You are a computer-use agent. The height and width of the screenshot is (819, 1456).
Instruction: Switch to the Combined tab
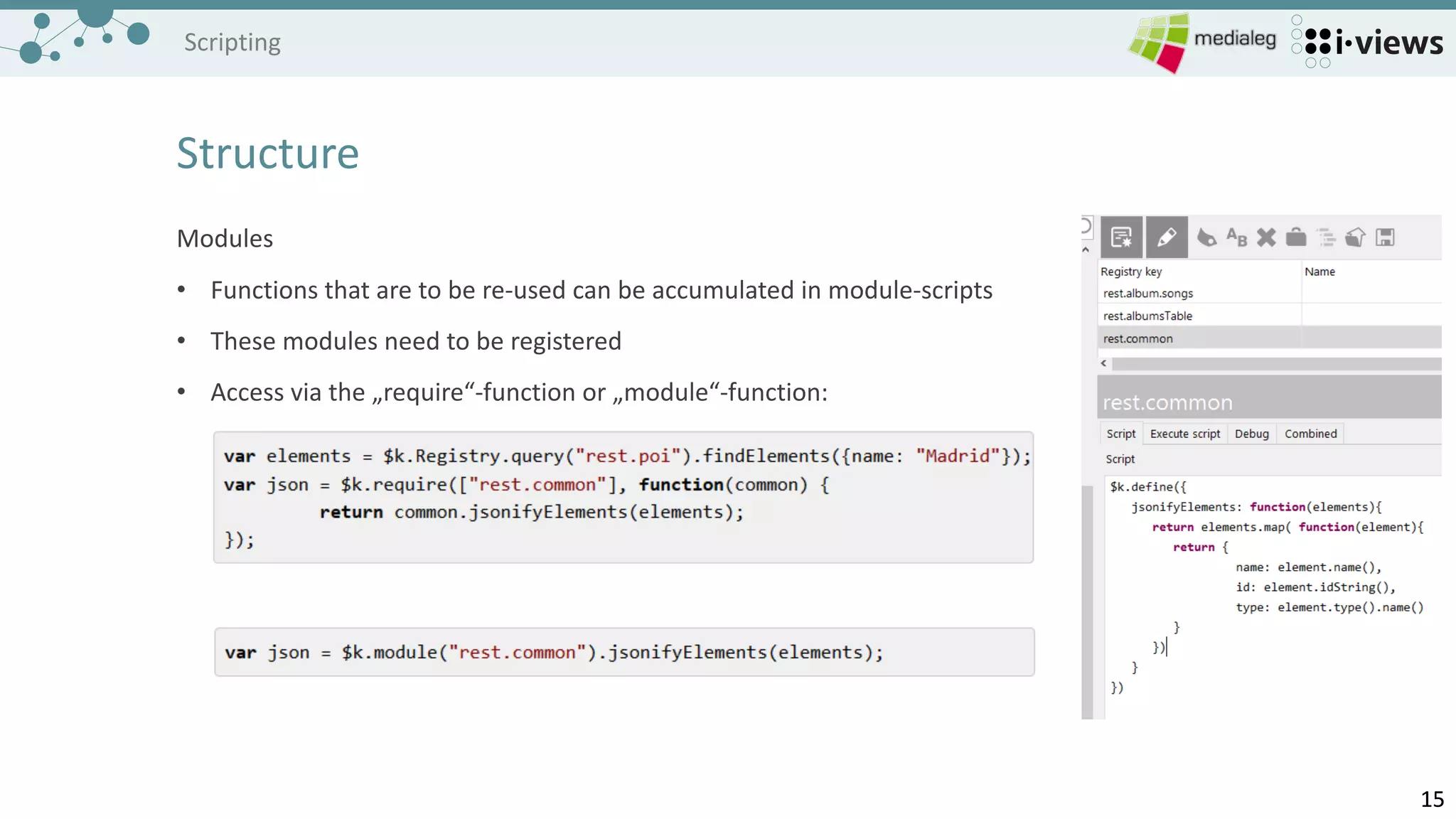coord(1310,434)
